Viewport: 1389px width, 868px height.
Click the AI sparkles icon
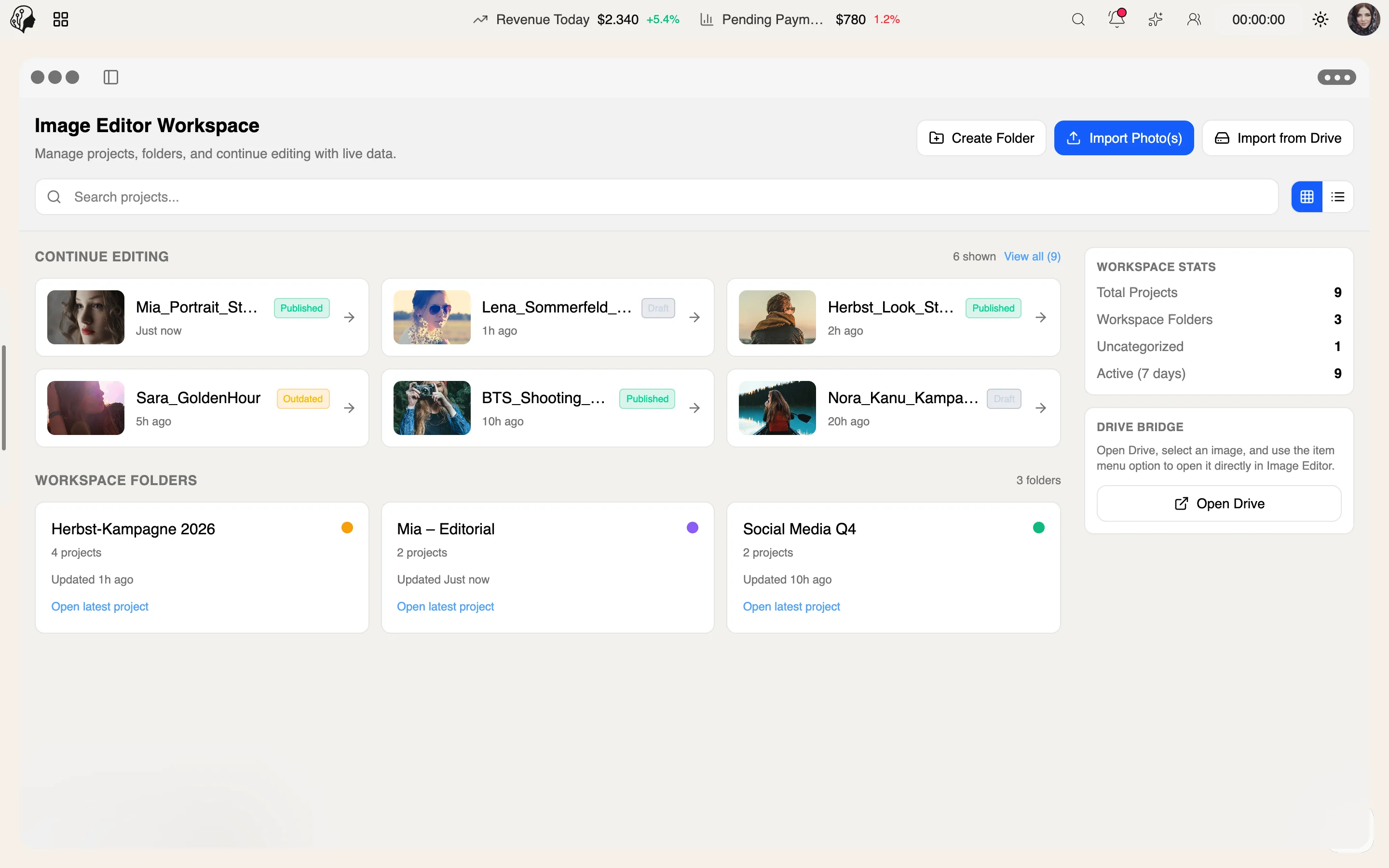(1156, 19)
